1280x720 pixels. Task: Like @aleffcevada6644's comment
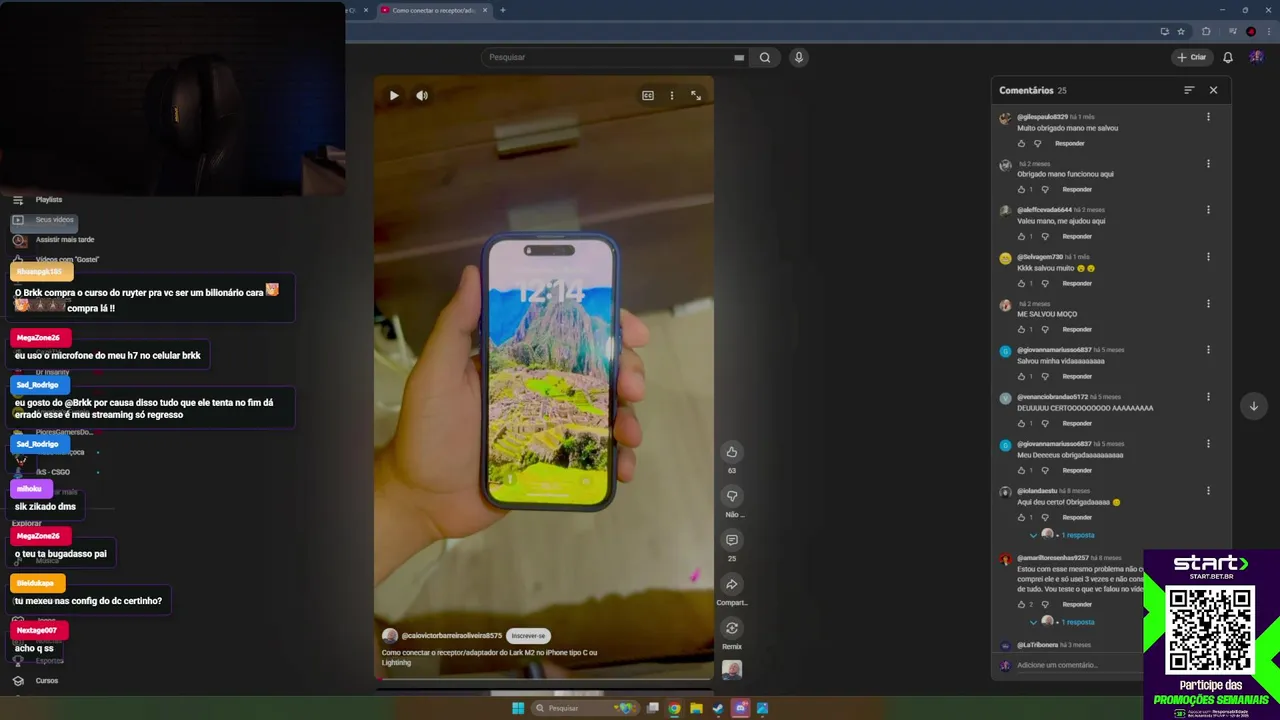coord(1021,236)
